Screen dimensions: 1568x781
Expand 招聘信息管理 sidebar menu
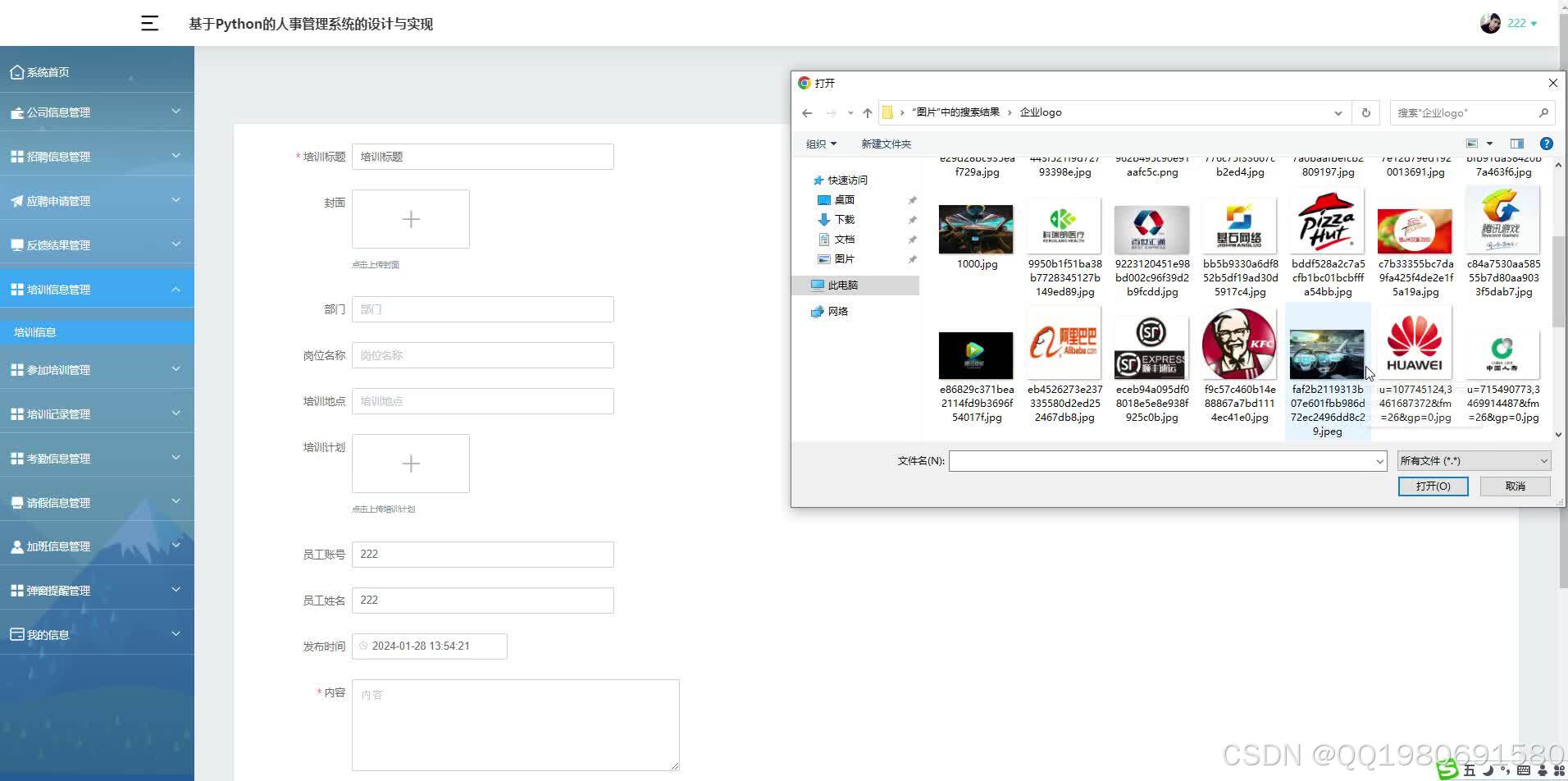click(x=97, y=157)
